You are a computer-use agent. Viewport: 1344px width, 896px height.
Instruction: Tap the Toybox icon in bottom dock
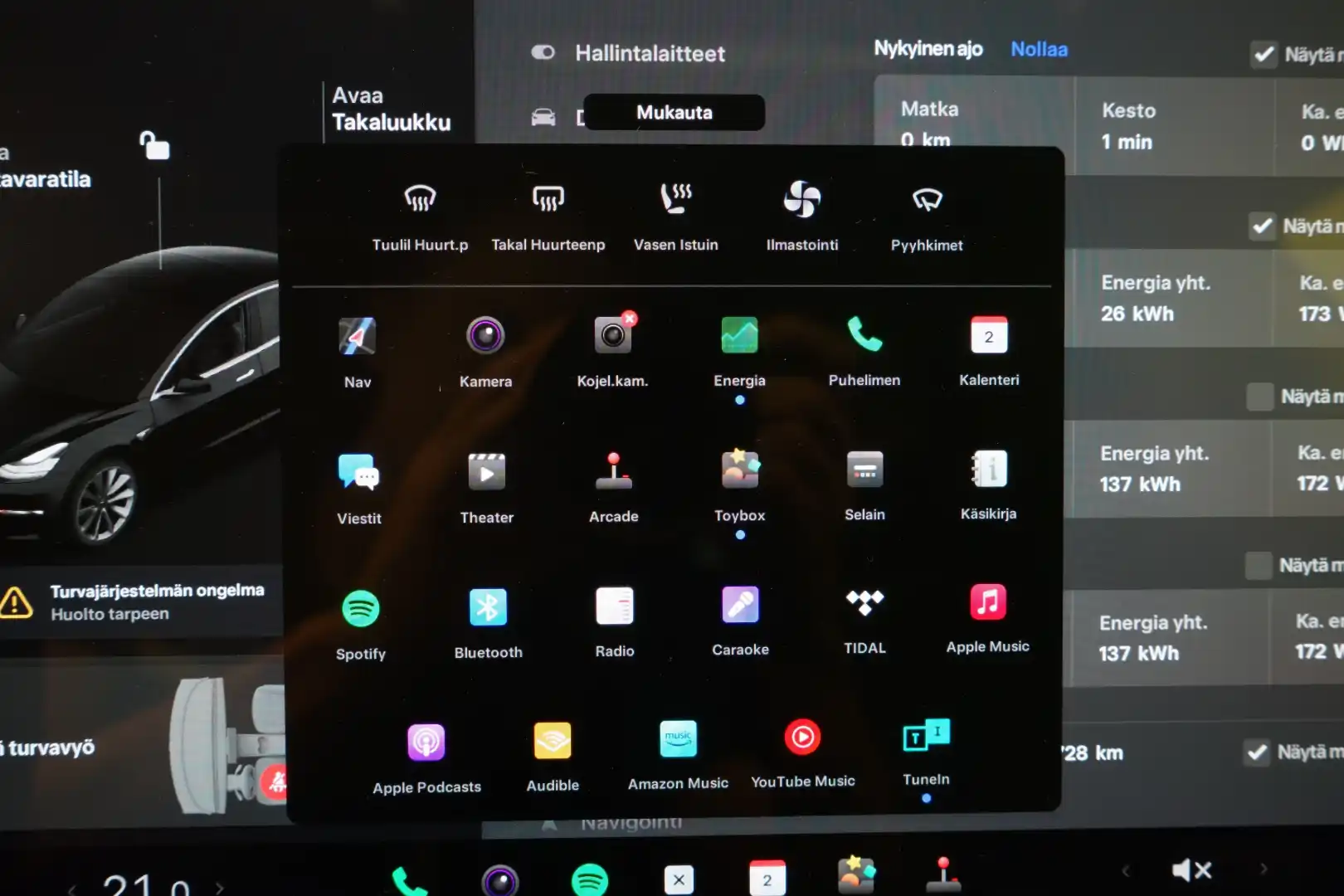pyautogui.click(x=856, y=875)
